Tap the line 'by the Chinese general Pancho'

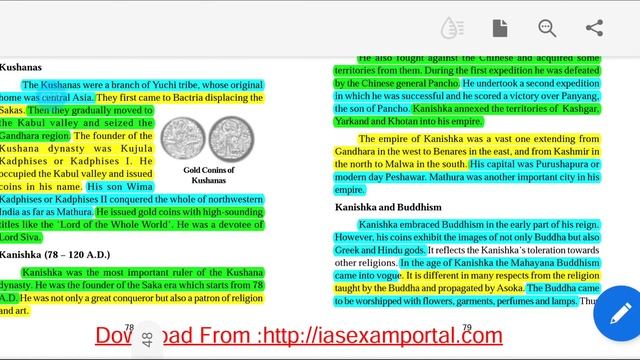[467, 83]
